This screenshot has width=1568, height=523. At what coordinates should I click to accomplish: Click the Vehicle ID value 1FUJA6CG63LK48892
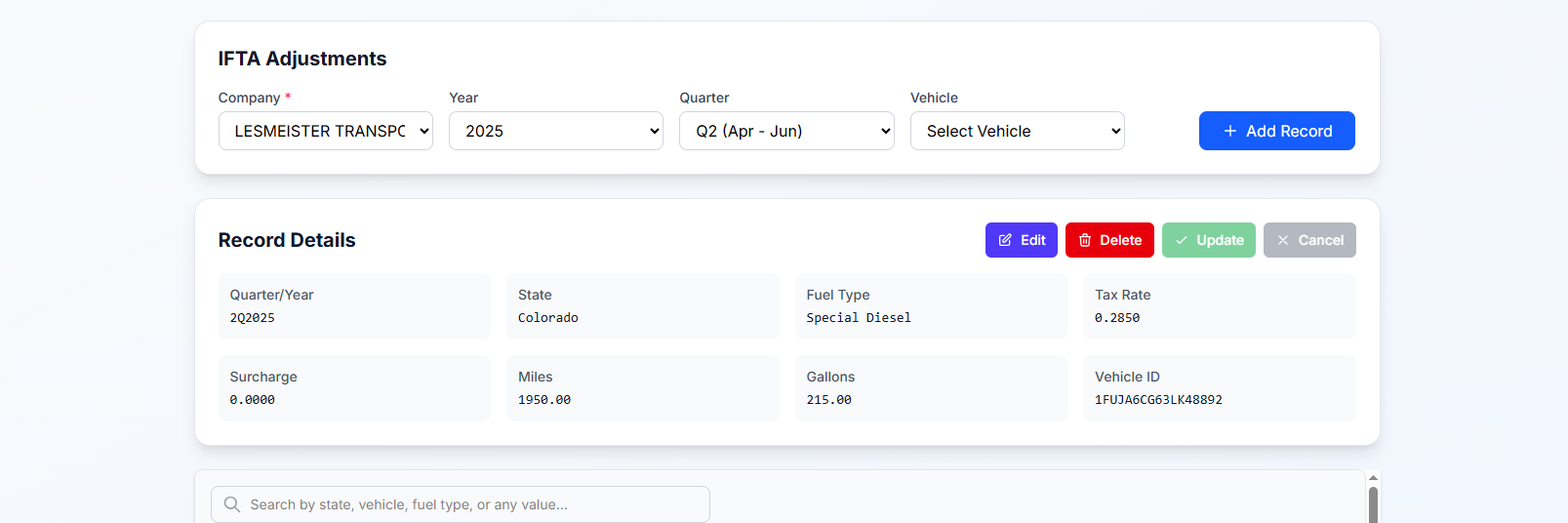[x=1158, y=400]
